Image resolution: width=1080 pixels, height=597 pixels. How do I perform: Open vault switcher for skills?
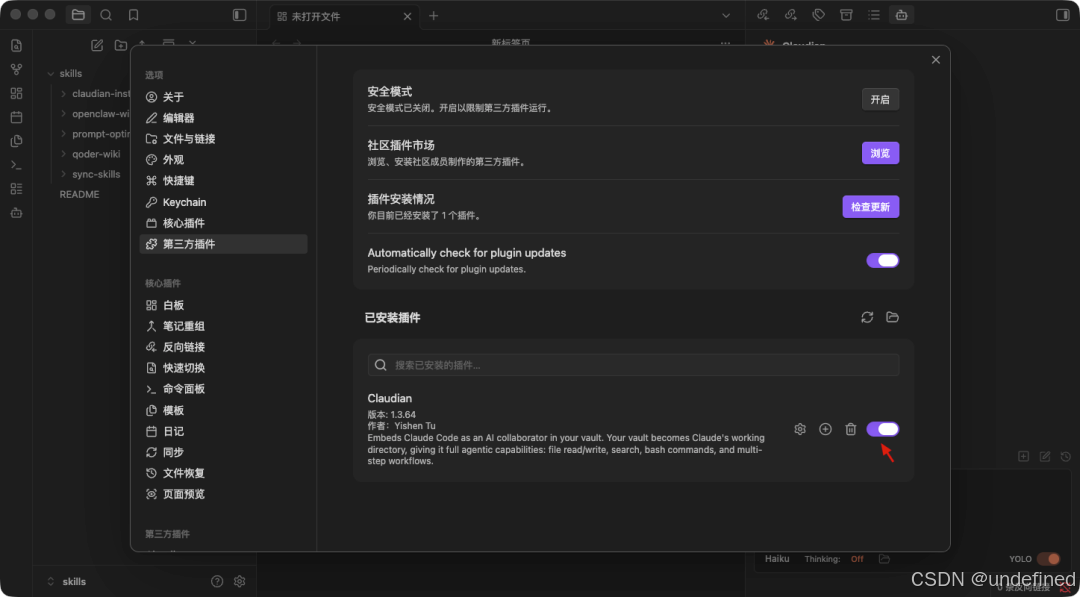(66, 581)
